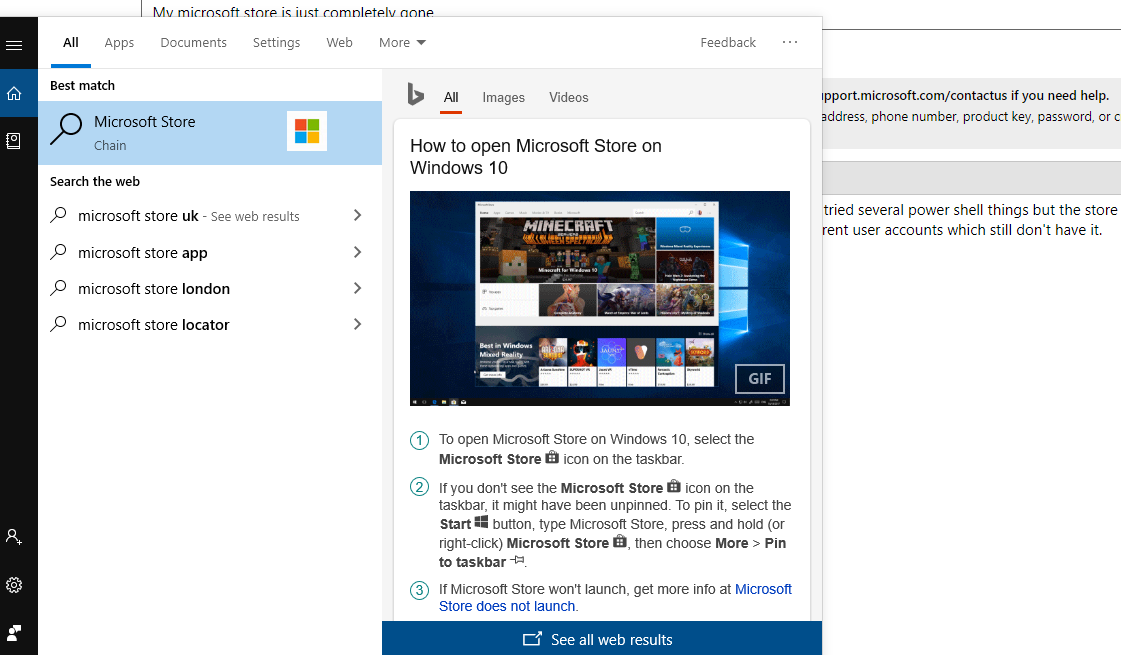Click the add account person icon

pos(14,536)
